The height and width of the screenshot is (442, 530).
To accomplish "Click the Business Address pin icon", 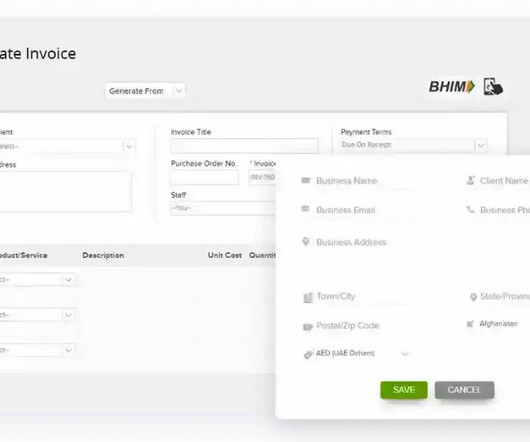I will pos(306,242).
